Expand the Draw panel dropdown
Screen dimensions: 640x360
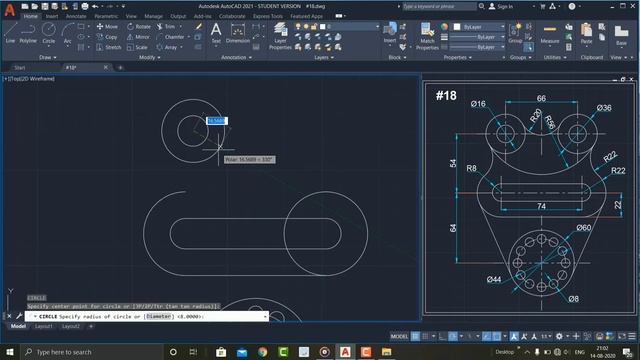[x=48, y=58]
